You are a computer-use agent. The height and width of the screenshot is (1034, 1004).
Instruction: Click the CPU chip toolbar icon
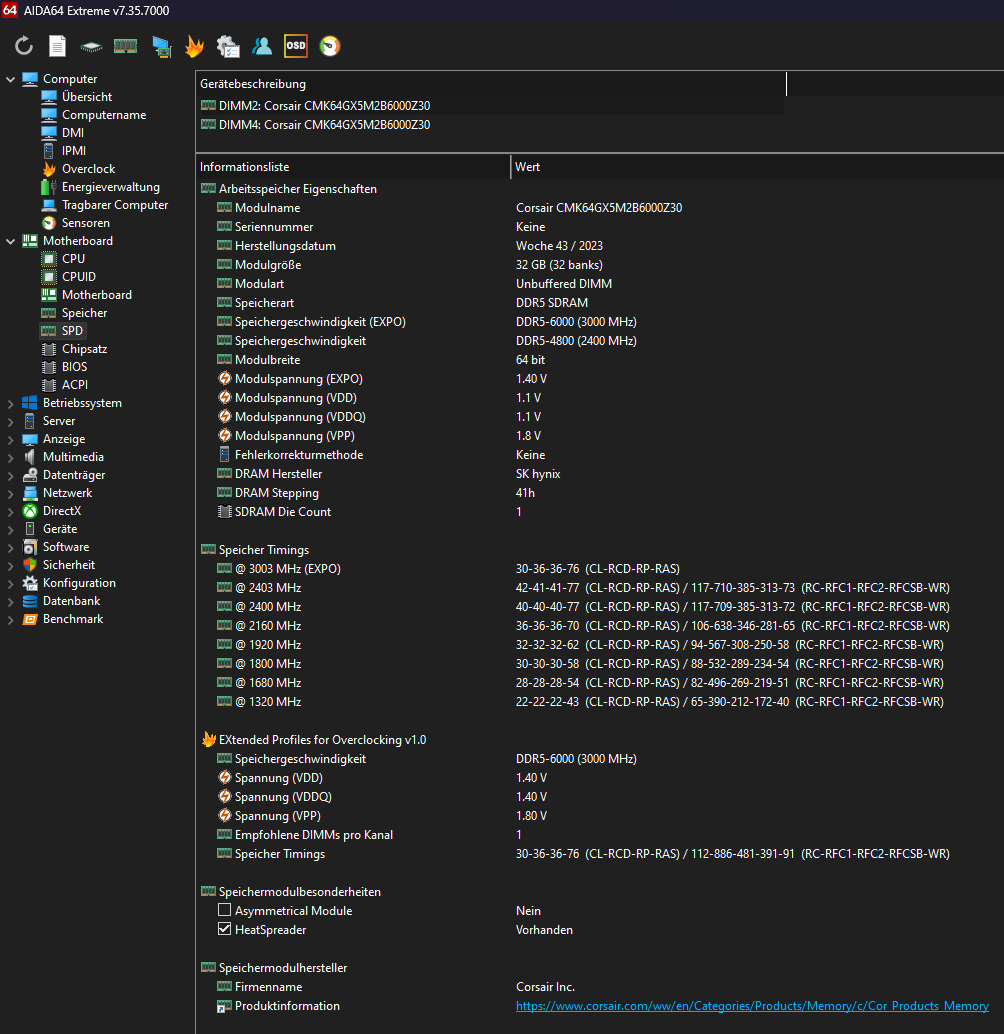[92, 46]
